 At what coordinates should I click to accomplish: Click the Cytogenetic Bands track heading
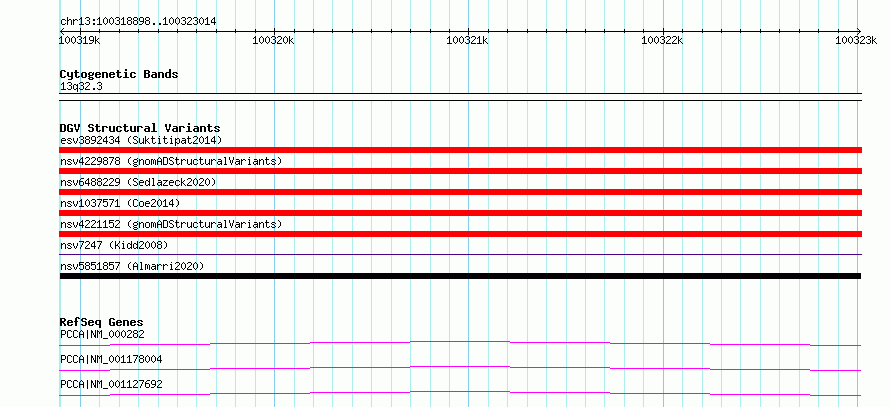point(119,74)
